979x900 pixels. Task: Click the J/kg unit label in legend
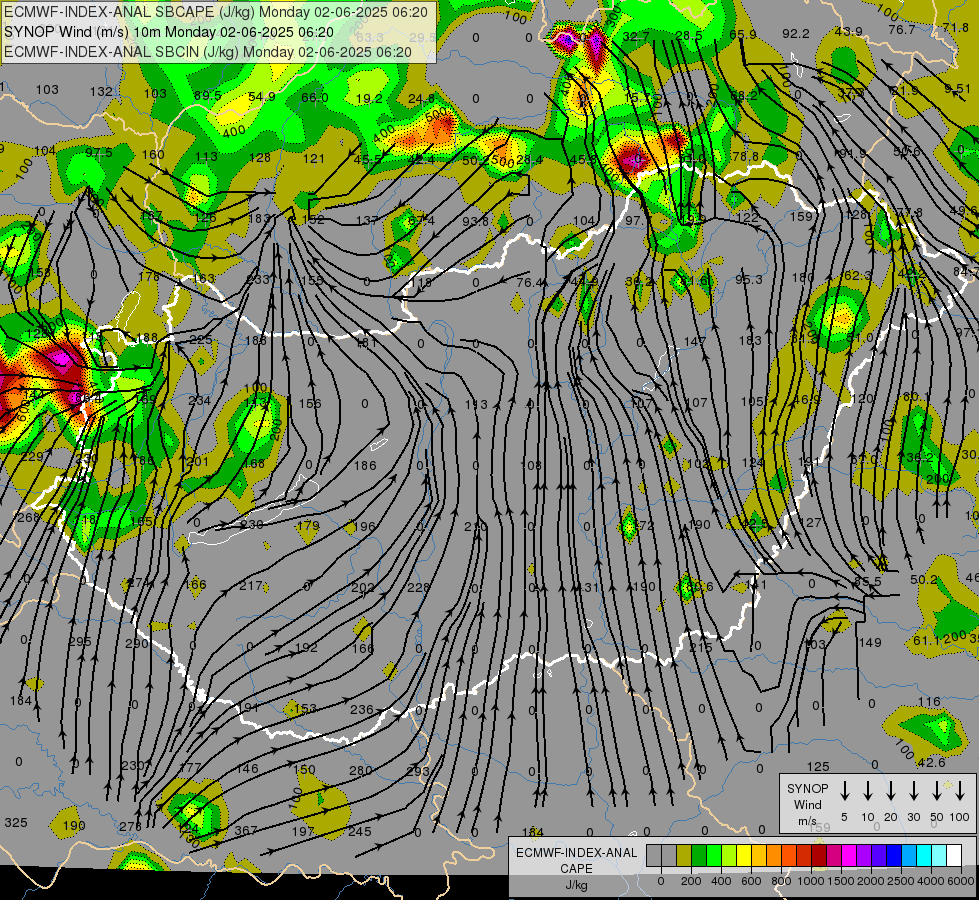(576, 885)
